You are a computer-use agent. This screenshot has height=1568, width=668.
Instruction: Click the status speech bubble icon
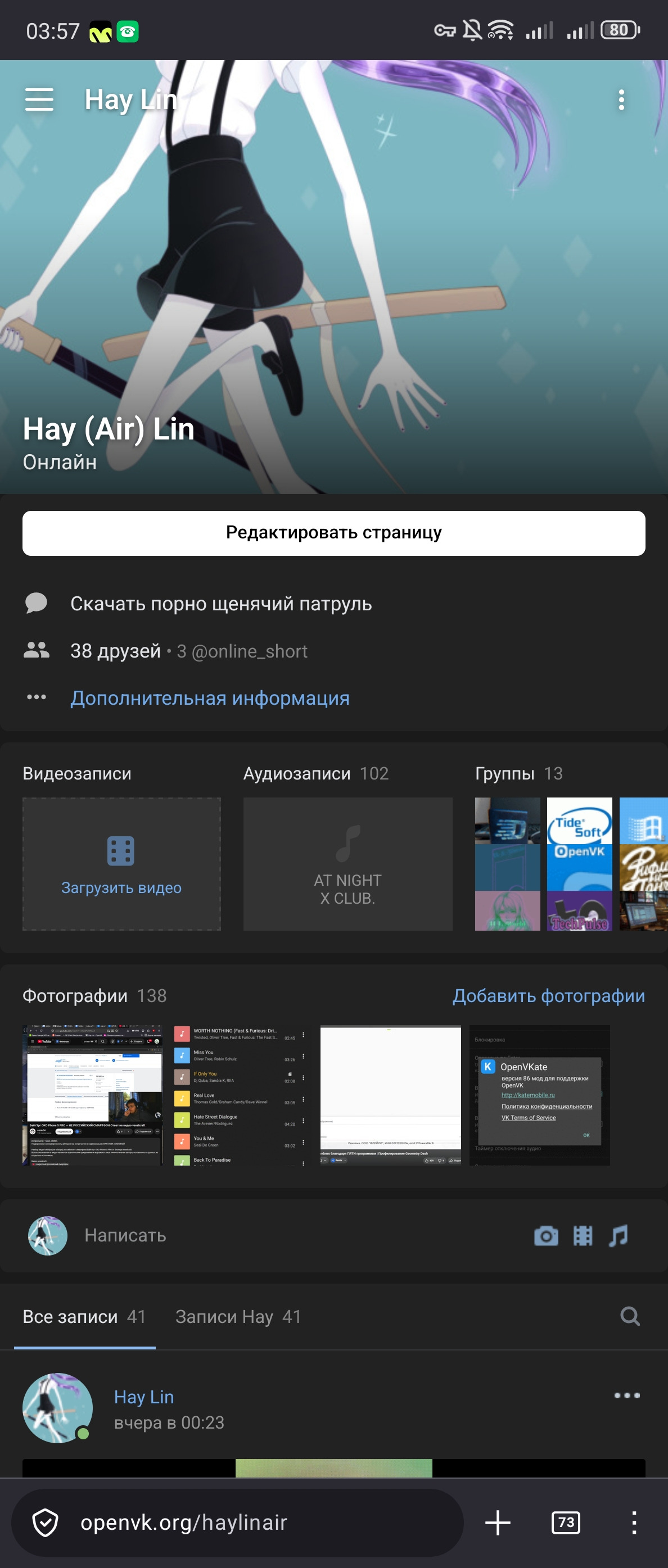37,603
